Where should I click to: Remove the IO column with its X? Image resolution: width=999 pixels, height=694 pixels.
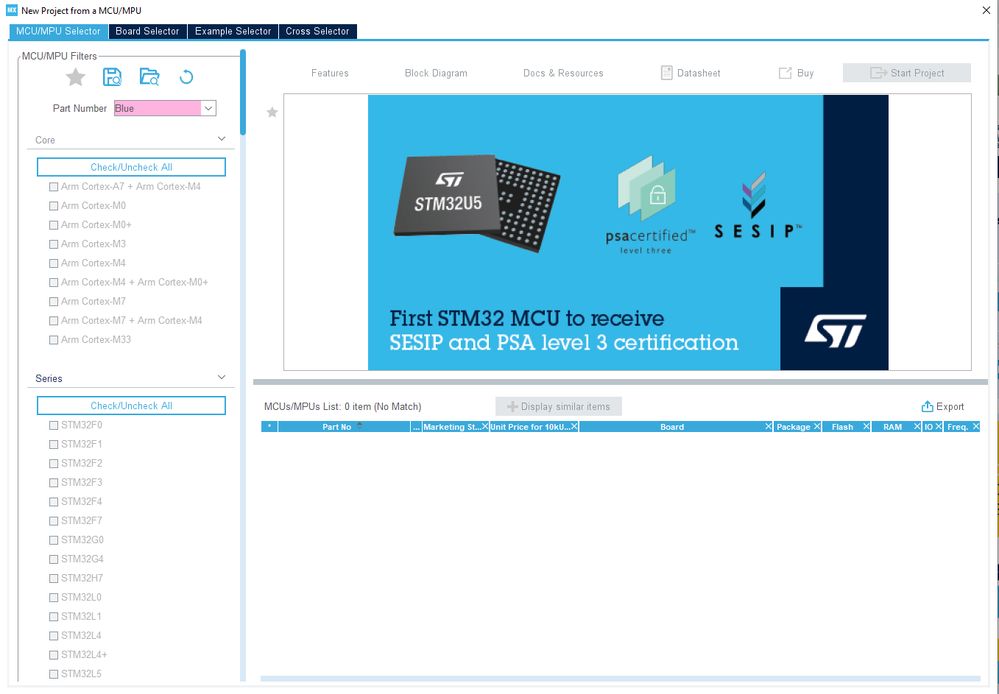click(938, 426)
